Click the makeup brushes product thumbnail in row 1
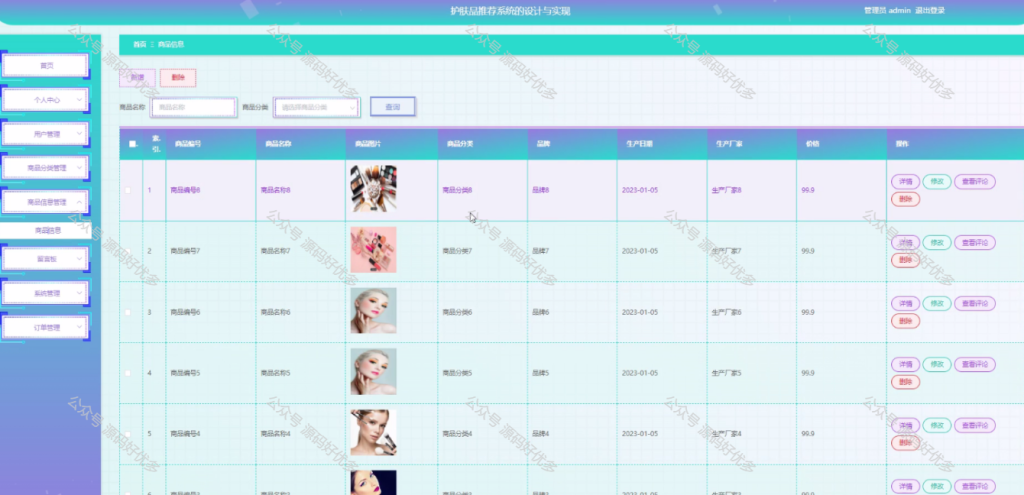The width and height of the screenshot is (1024, 495). pos(374,189)
